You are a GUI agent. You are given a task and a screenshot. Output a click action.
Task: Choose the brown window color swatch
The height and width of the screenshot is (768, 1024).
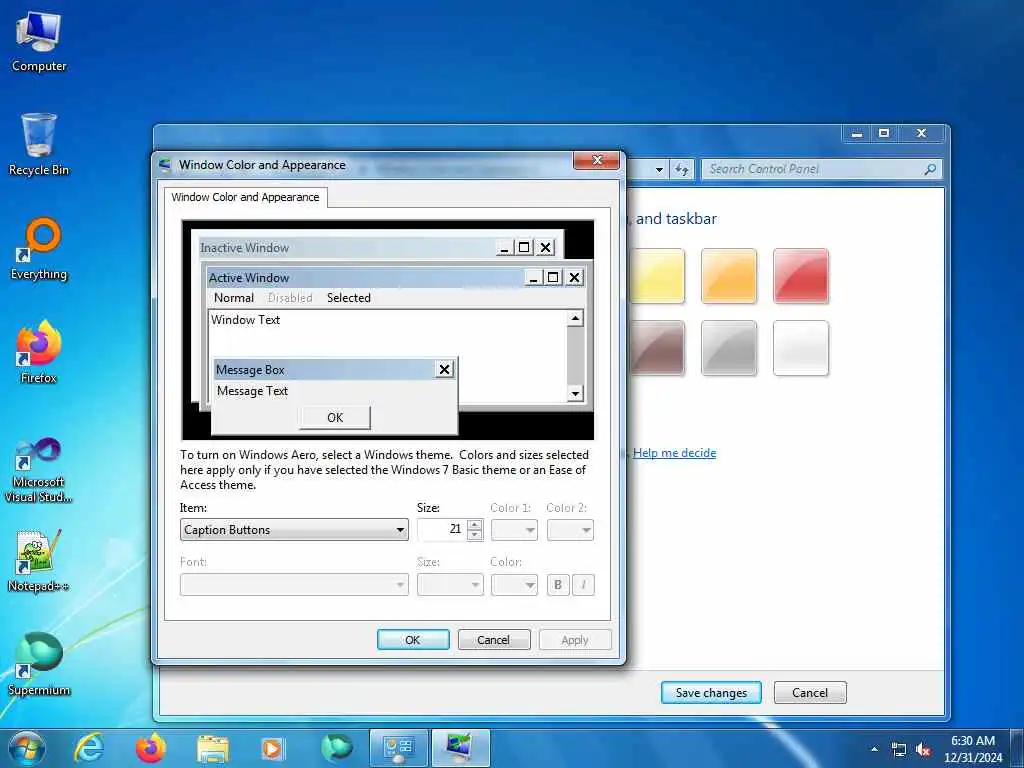coord(656,348)
